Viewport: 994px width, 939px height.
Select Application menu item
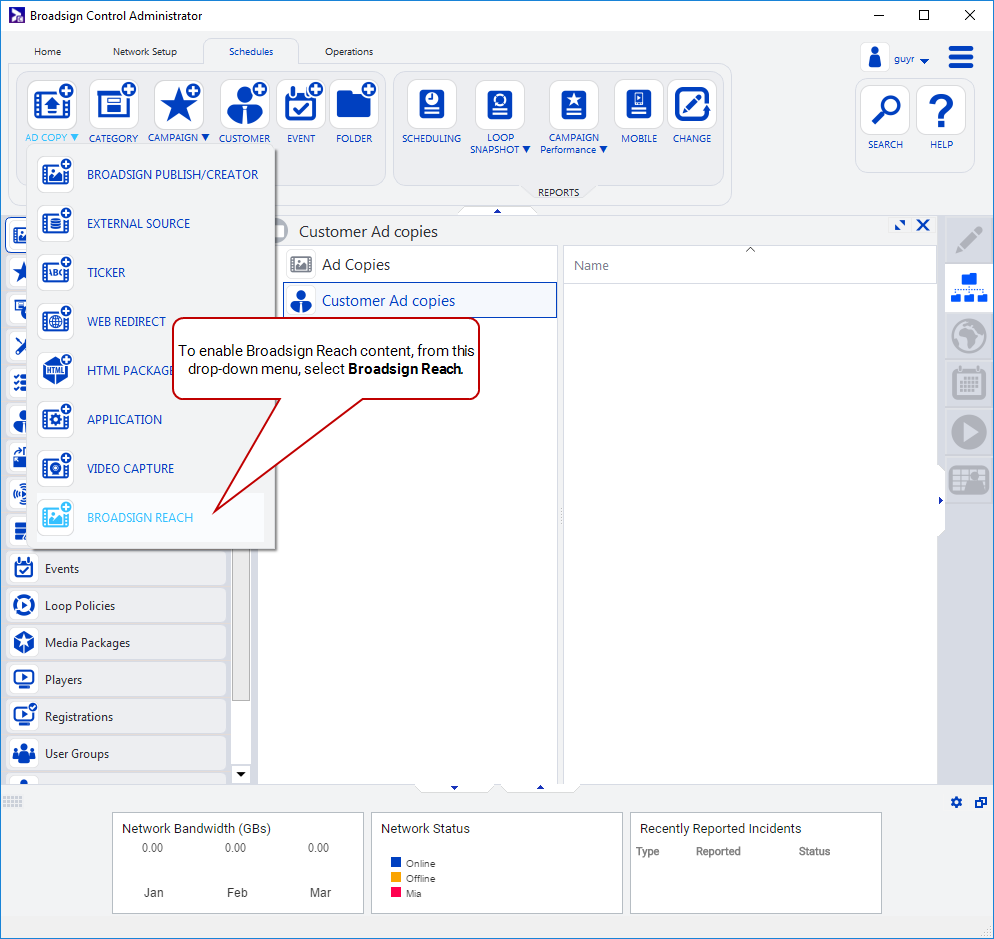pyautogui.click(x=150, y=420)
